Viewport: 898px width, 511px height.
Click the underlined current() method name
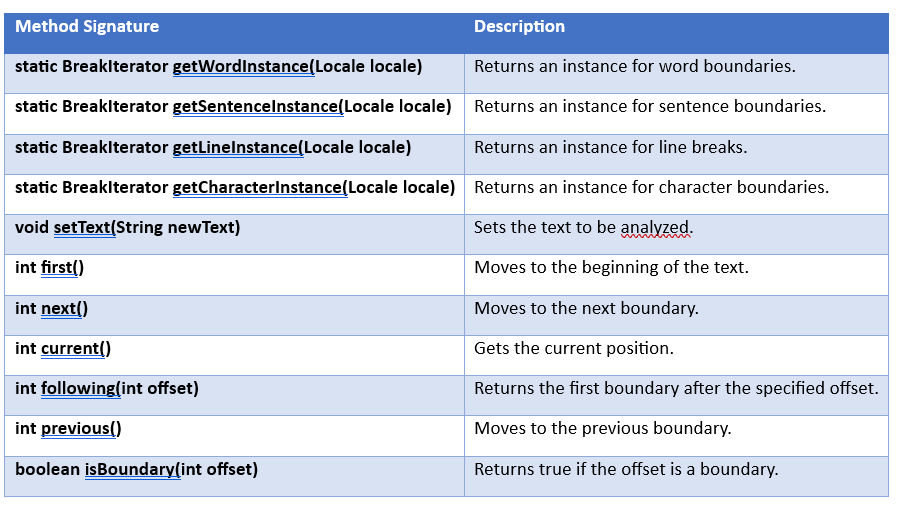click(75, 348)
